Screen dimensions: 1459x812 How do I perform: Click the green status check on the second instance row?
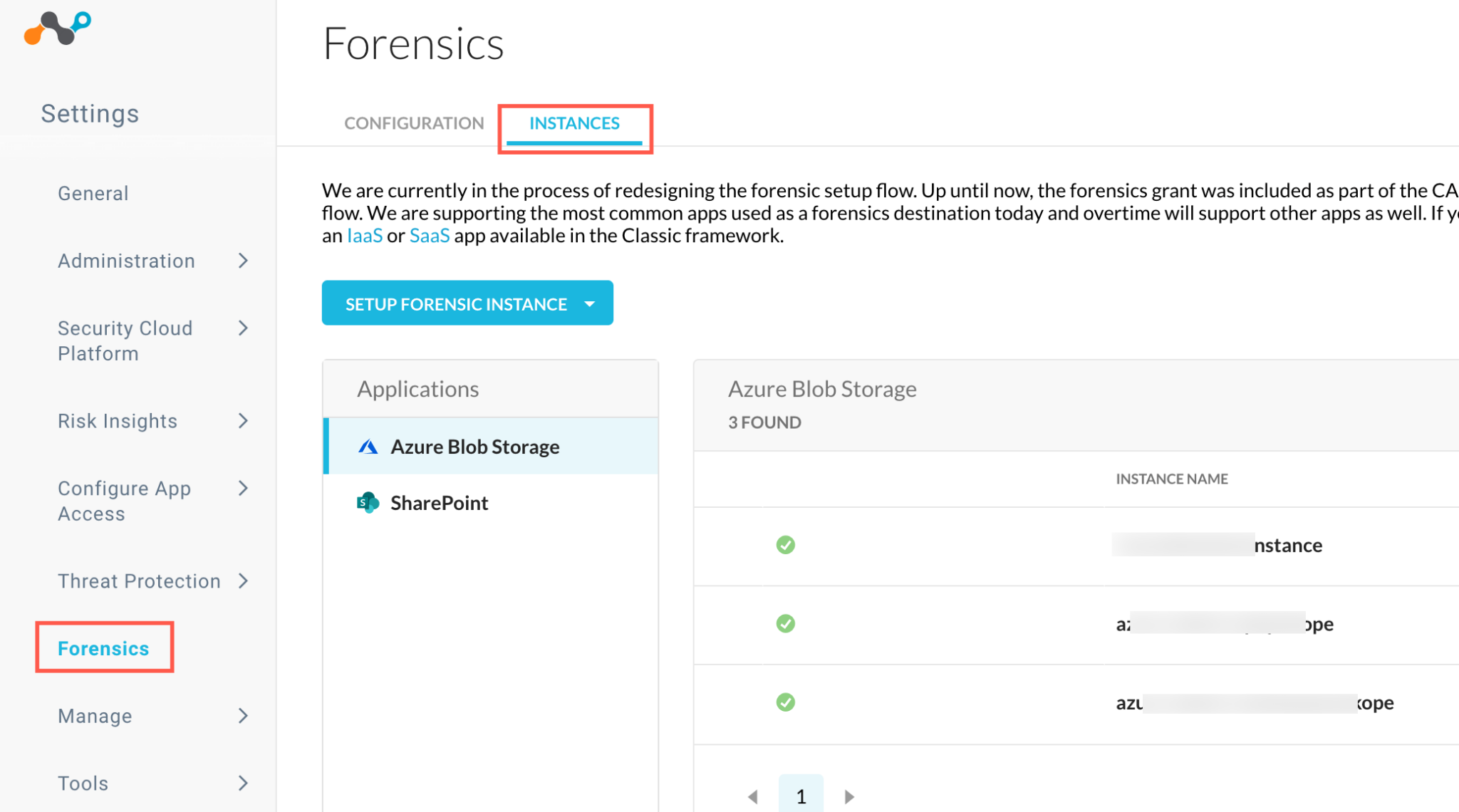pos(786,623)
